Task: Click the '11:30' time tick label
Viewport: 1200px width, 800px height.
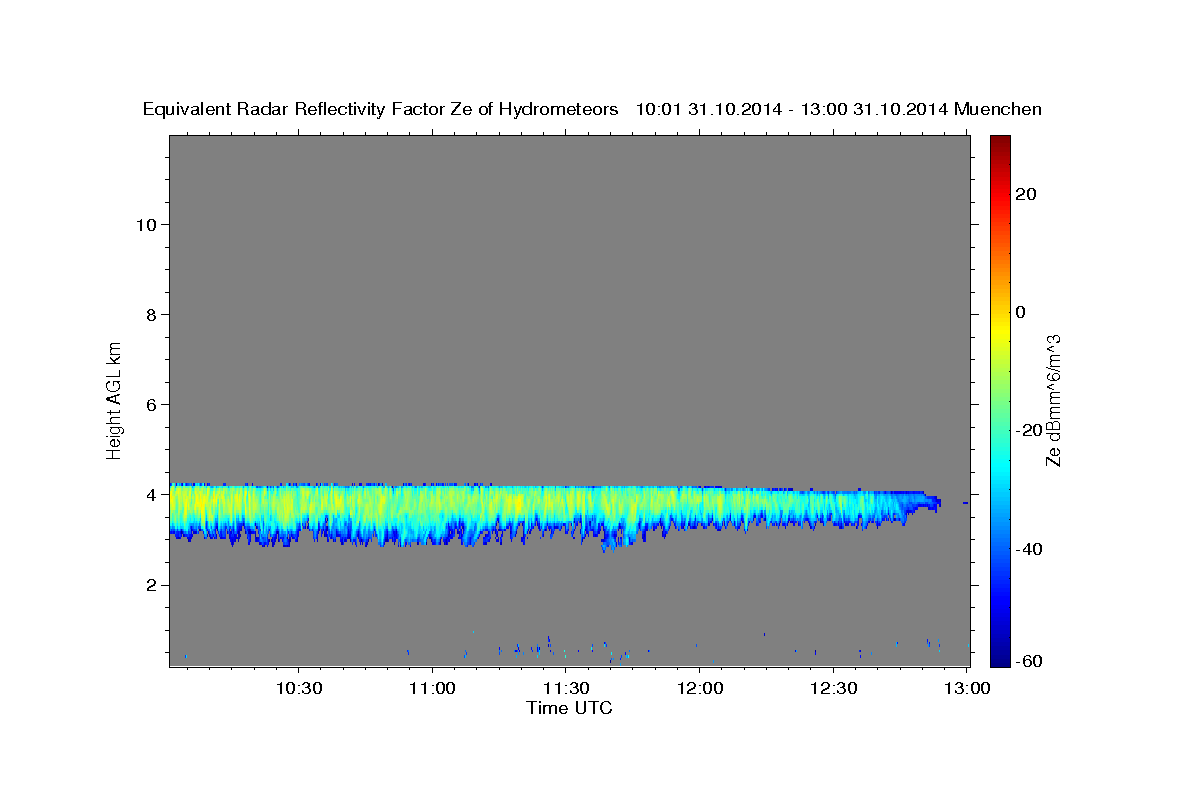Action: 565,688
